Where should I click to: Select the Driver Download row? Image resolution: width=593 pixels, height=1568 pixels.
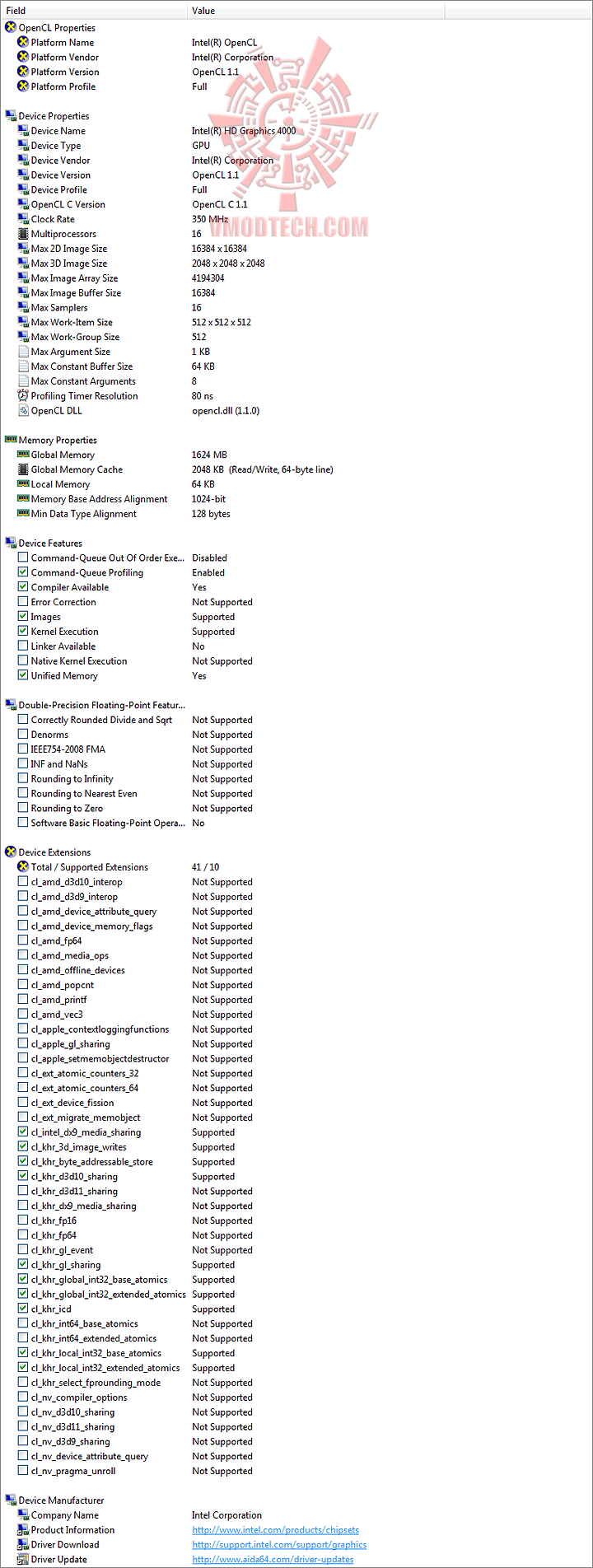(x=296, y=1545)
